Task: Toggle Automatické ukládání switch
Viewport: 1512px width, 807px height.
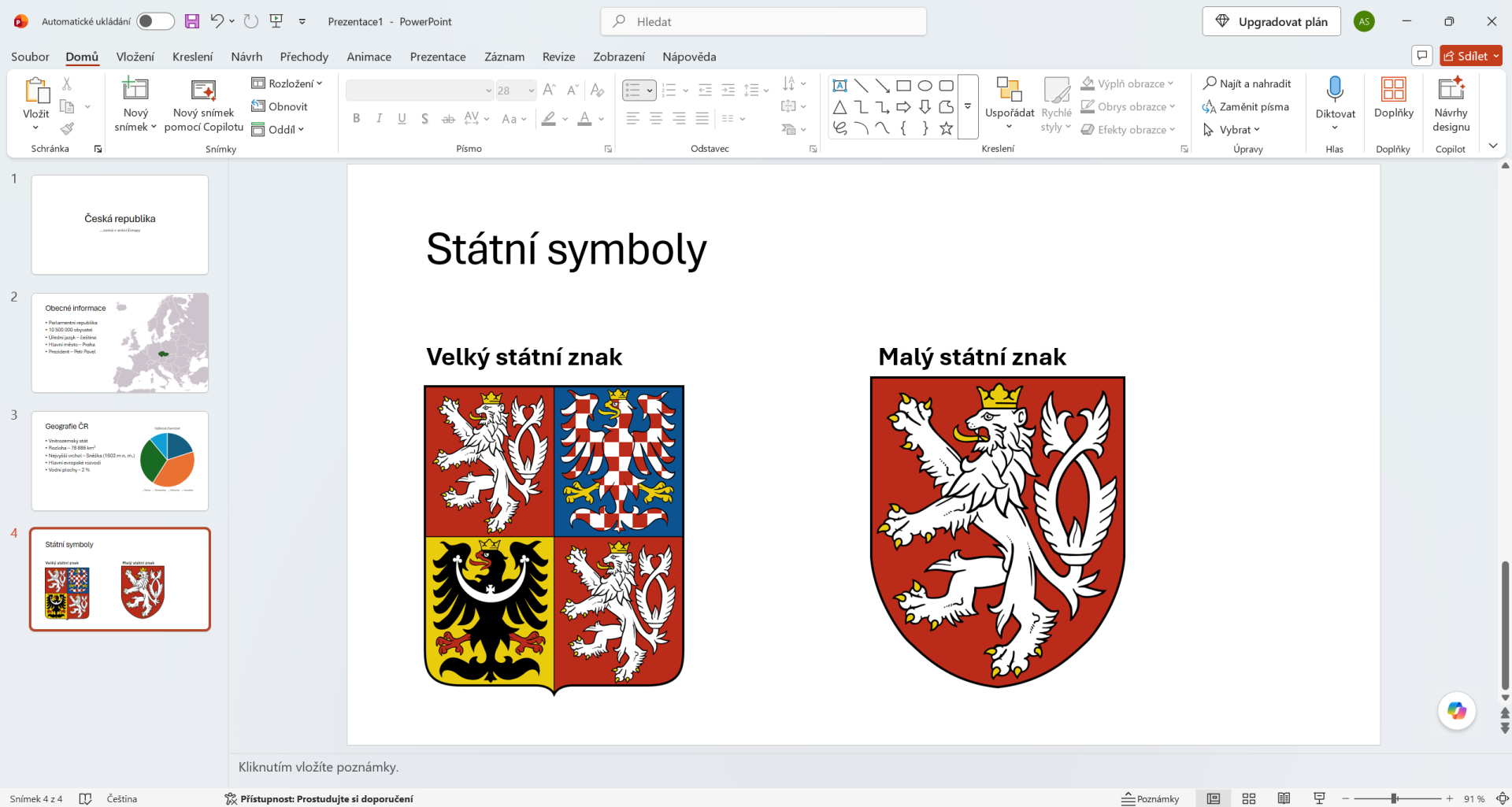Action: pos(155,21)
